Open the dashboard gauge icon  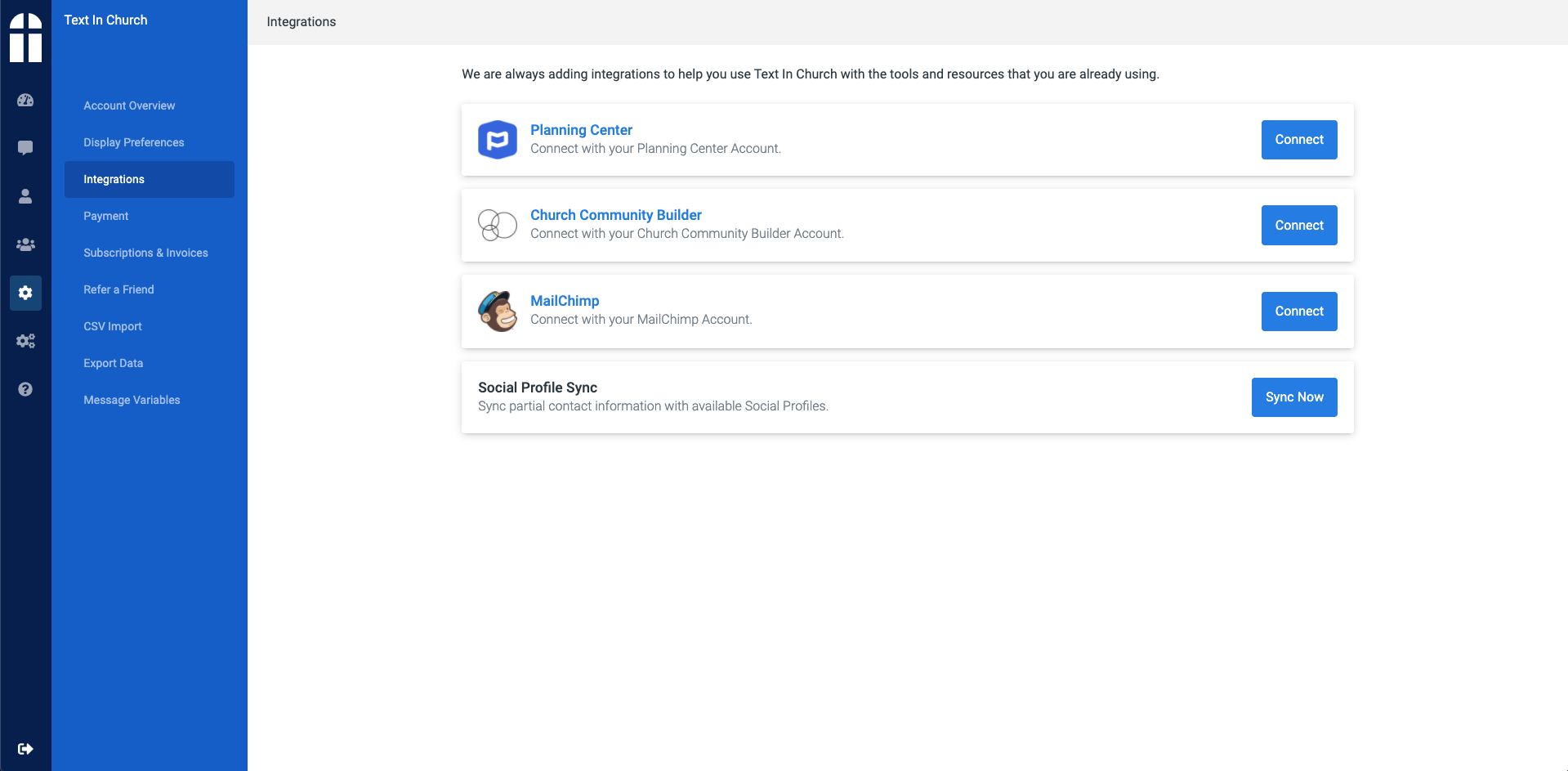pos(25,101)
